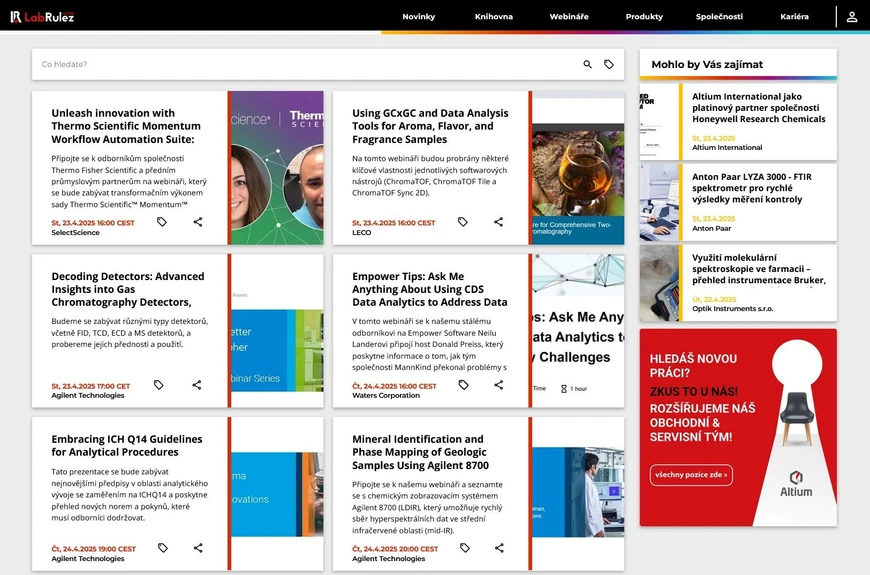Click date 'Čt, 24.4.2025 19:00 CEST'
This screenshot has width=870, height=575.
93,549
